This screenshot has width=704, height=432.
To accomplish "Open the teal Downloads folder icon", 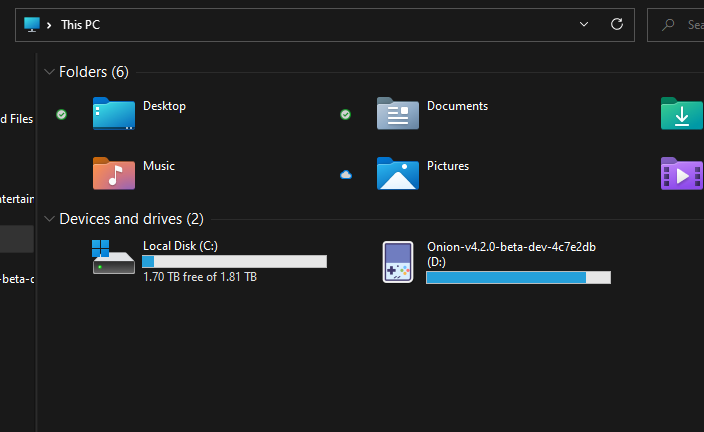I will click(x=681, y=113).
